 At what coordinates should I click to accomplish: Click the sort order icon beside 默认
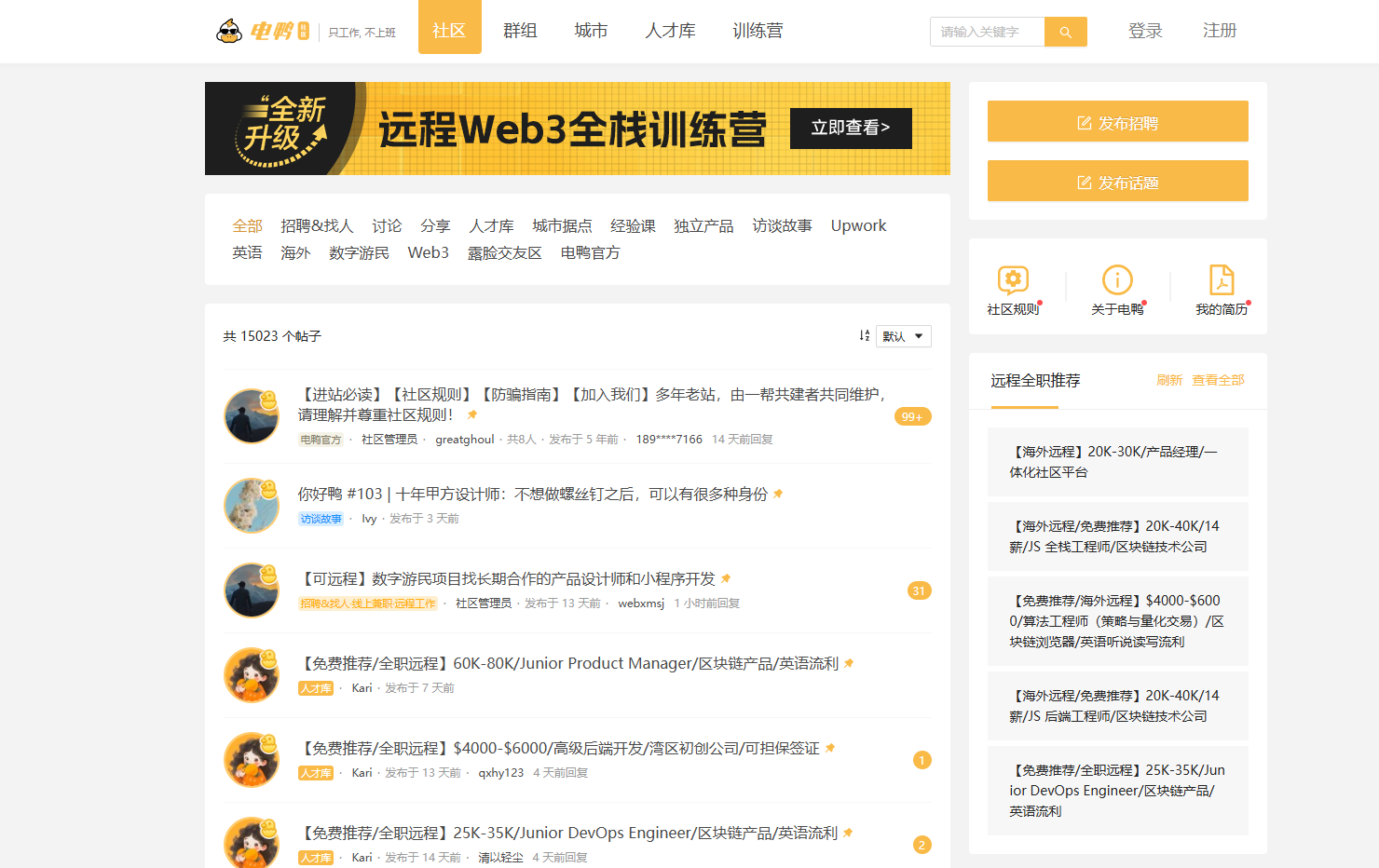point(865,335)
